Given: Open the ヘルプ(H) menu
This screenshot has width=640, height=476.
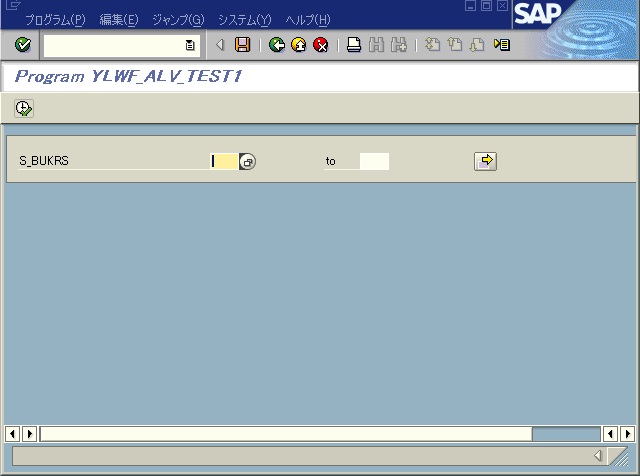Looking at the screenshot, I should tap(307, 20).
